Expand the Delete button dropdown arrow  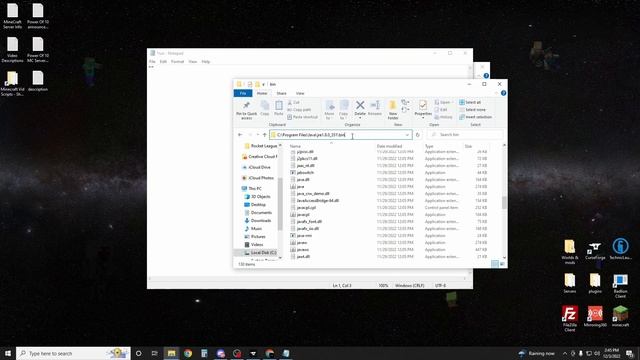point(360,118)
